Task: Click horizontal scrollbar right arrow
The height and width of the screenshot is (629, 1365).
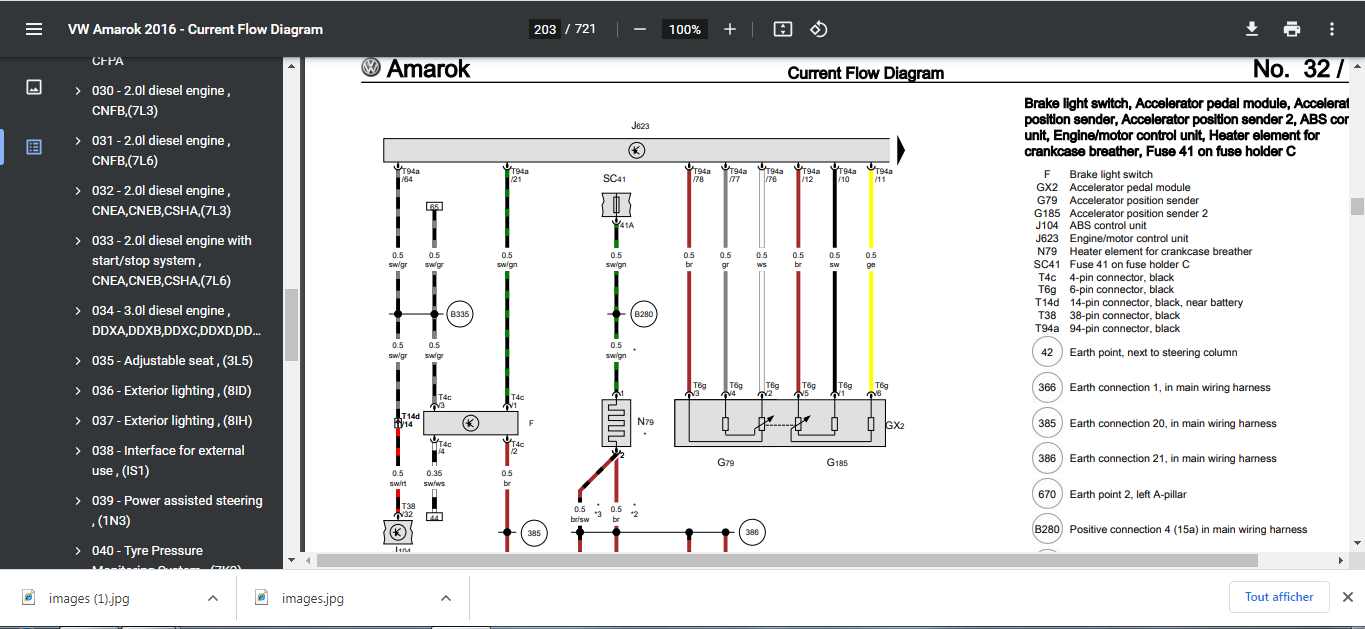Action: 1341,560
